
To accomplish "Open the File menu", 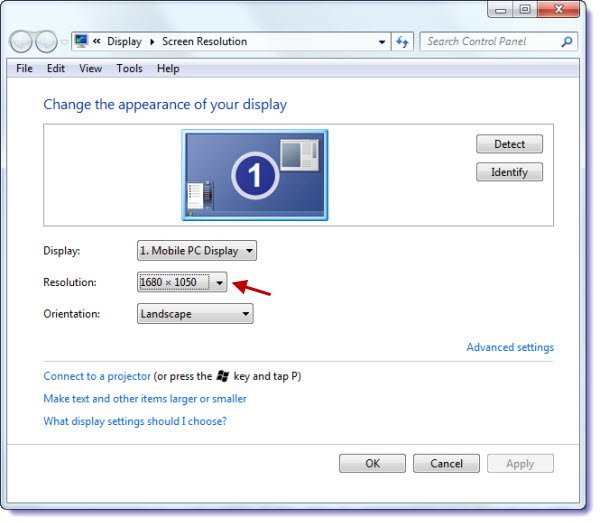I will click(x=24, y=68).
